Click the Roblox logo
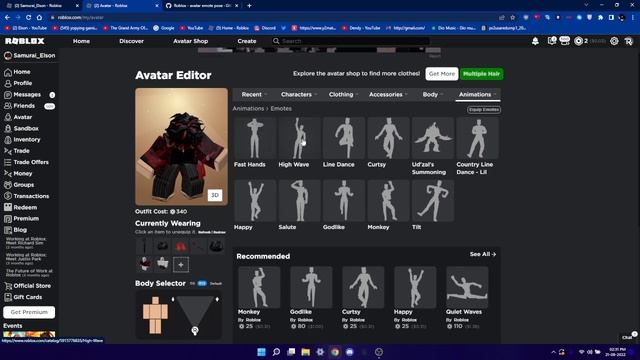The width and height of the screenshot is (640, 360). tap(24, 41)
